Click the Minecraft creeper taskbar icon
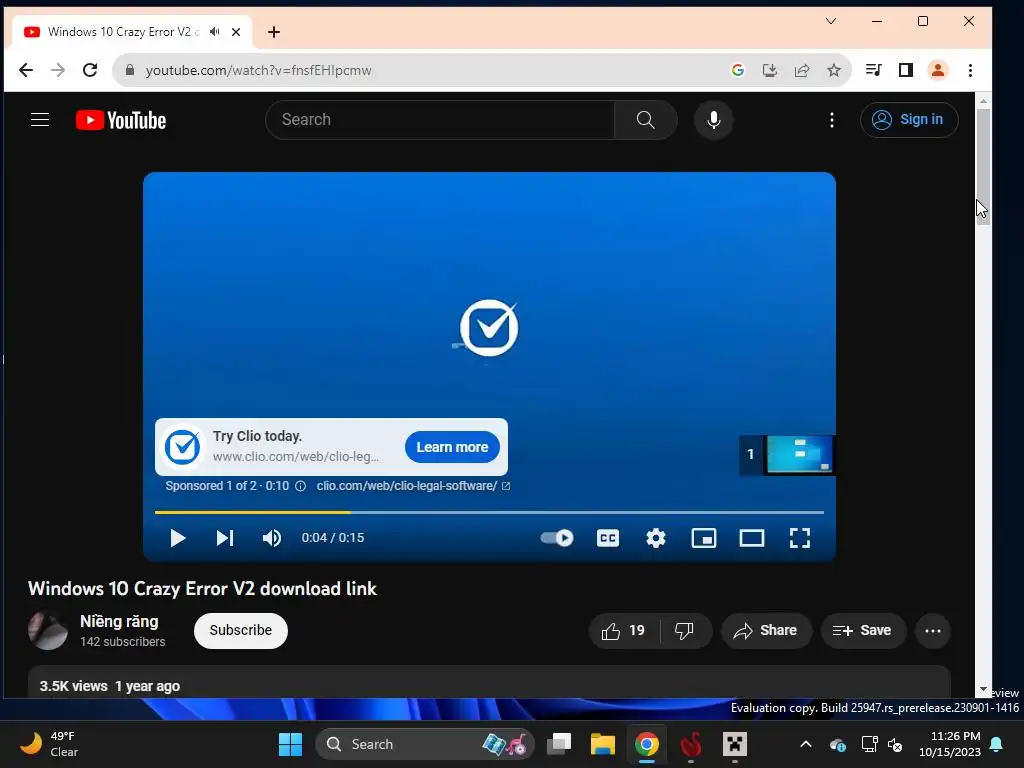 (735, 744)
